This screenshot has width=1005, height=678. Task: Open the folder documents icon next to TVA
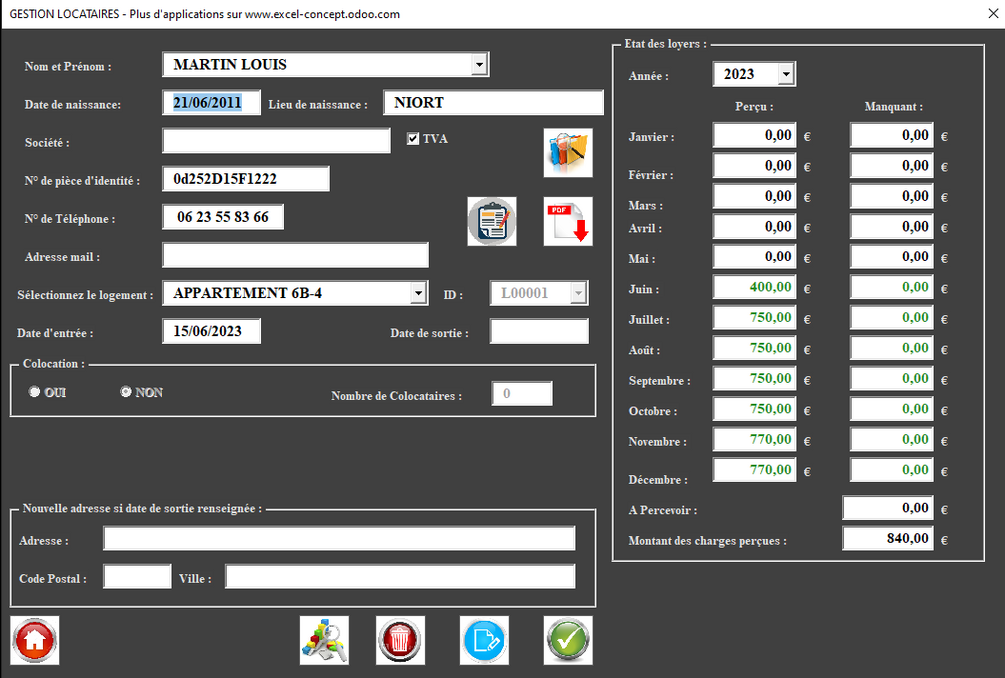[568, 153]
